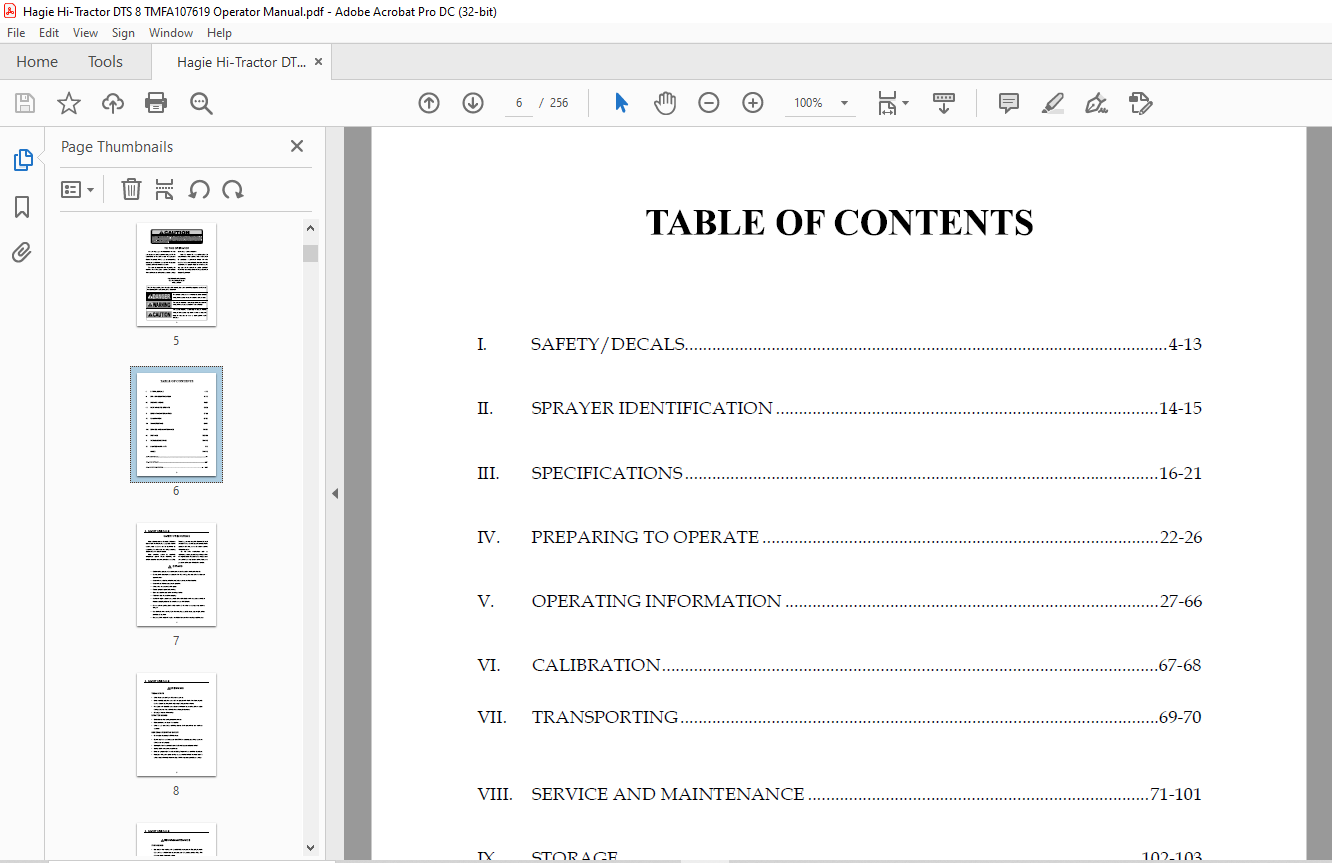1332x863 pixels.
Task: Open the Bookmarks sidebar icon
Action: click(x=22, y=207)
